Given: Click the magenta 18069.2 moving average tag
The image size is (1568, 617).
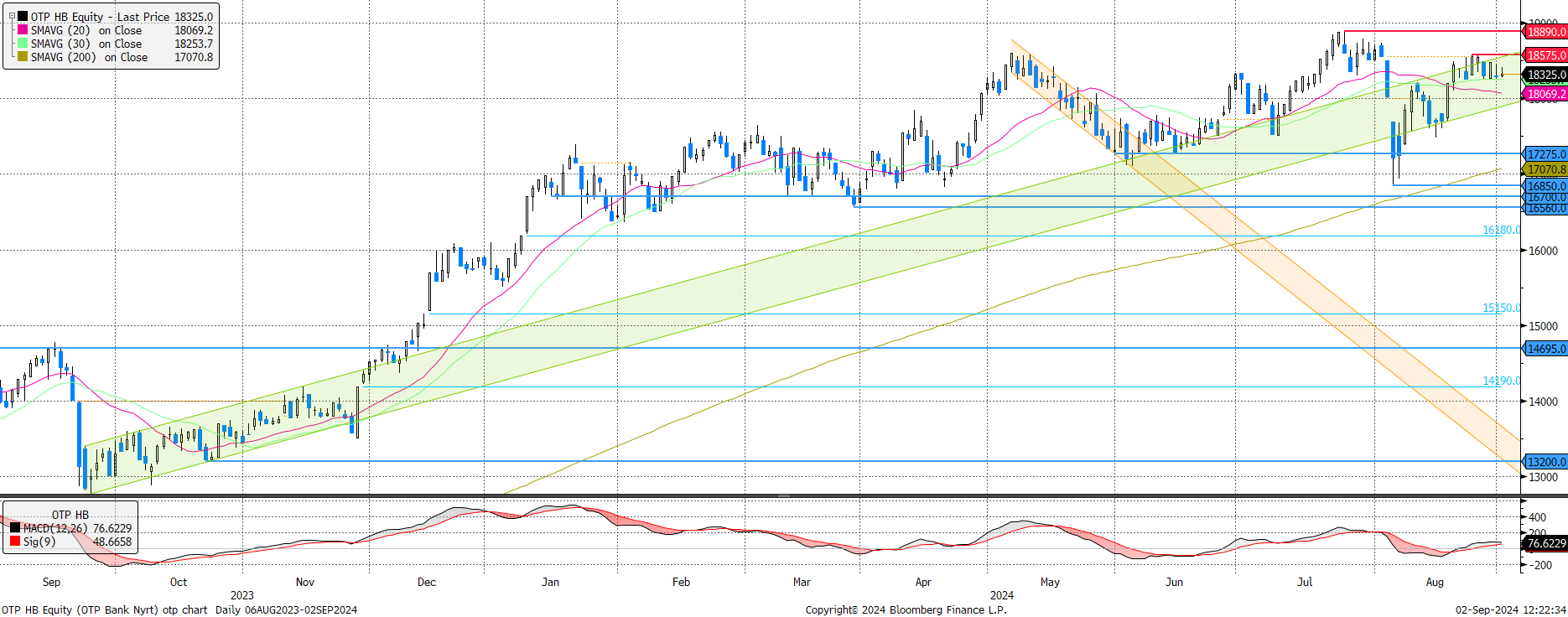Looking at the screenshot, I should point(1545,94).
